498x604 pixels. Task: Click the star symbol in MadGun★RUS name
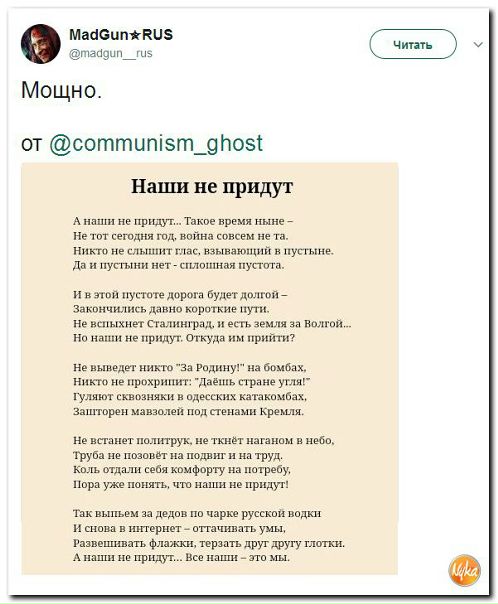[x=134, y=35]
